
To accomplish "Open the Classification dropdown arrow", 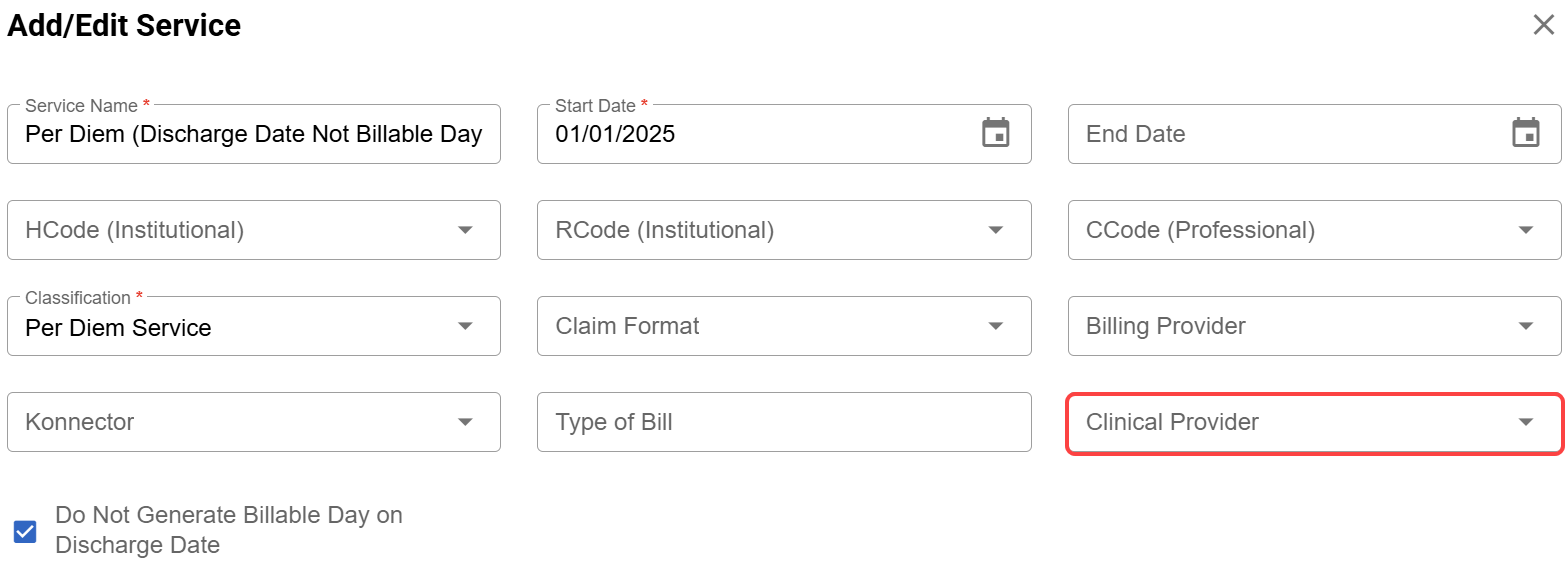I will point(465,326).
